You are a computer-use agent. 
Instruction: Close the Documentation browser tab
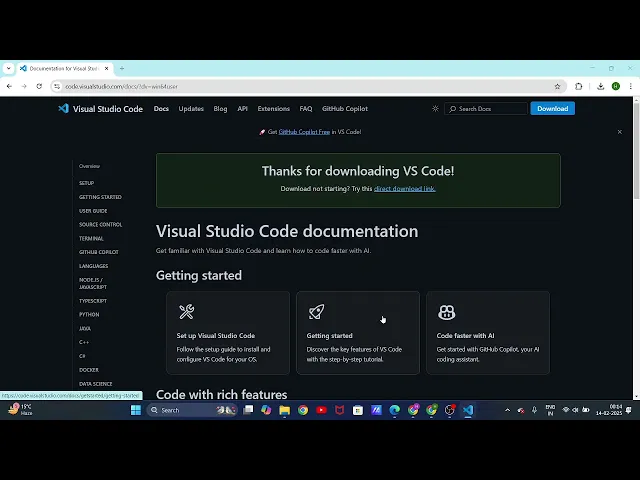107,69
